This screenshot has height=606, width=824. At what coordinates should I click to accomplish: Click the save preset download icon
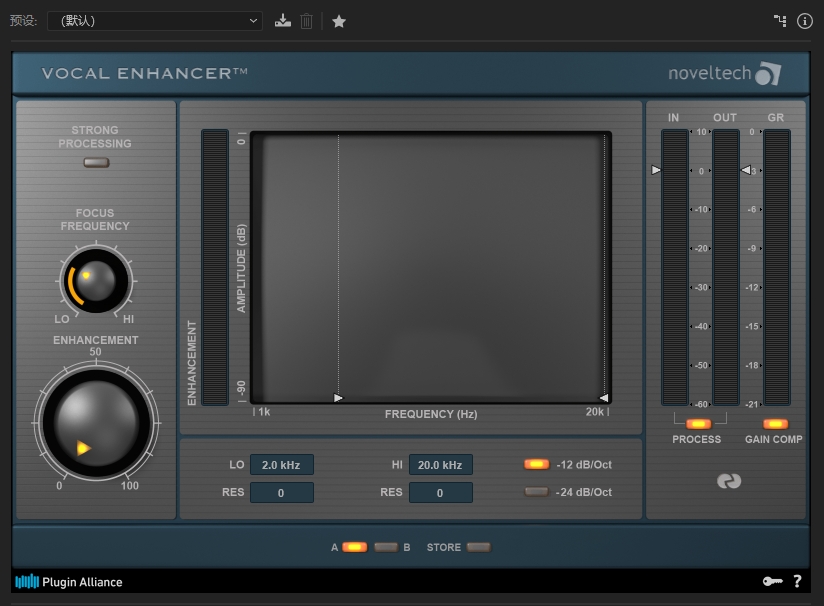pos(283,21)
